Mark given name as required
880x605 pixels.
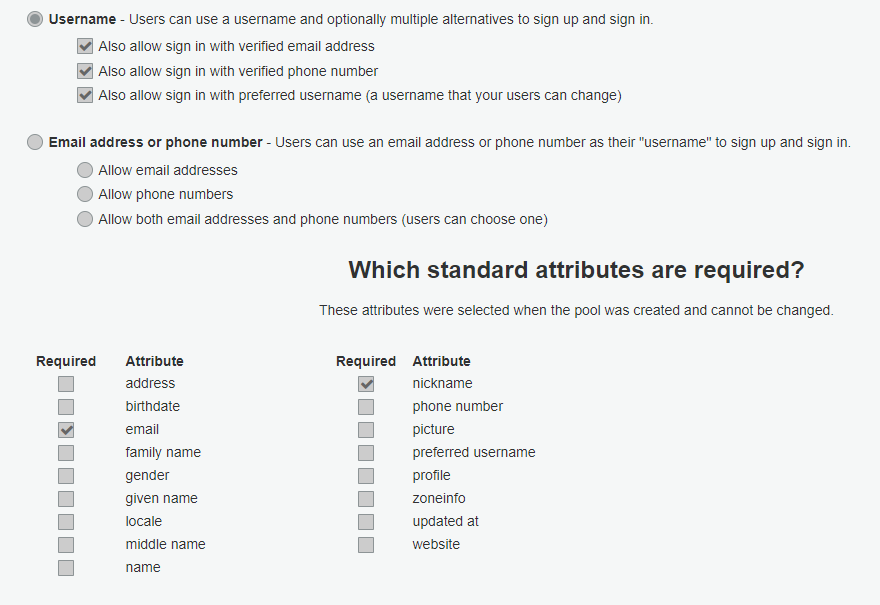[66, 499]
